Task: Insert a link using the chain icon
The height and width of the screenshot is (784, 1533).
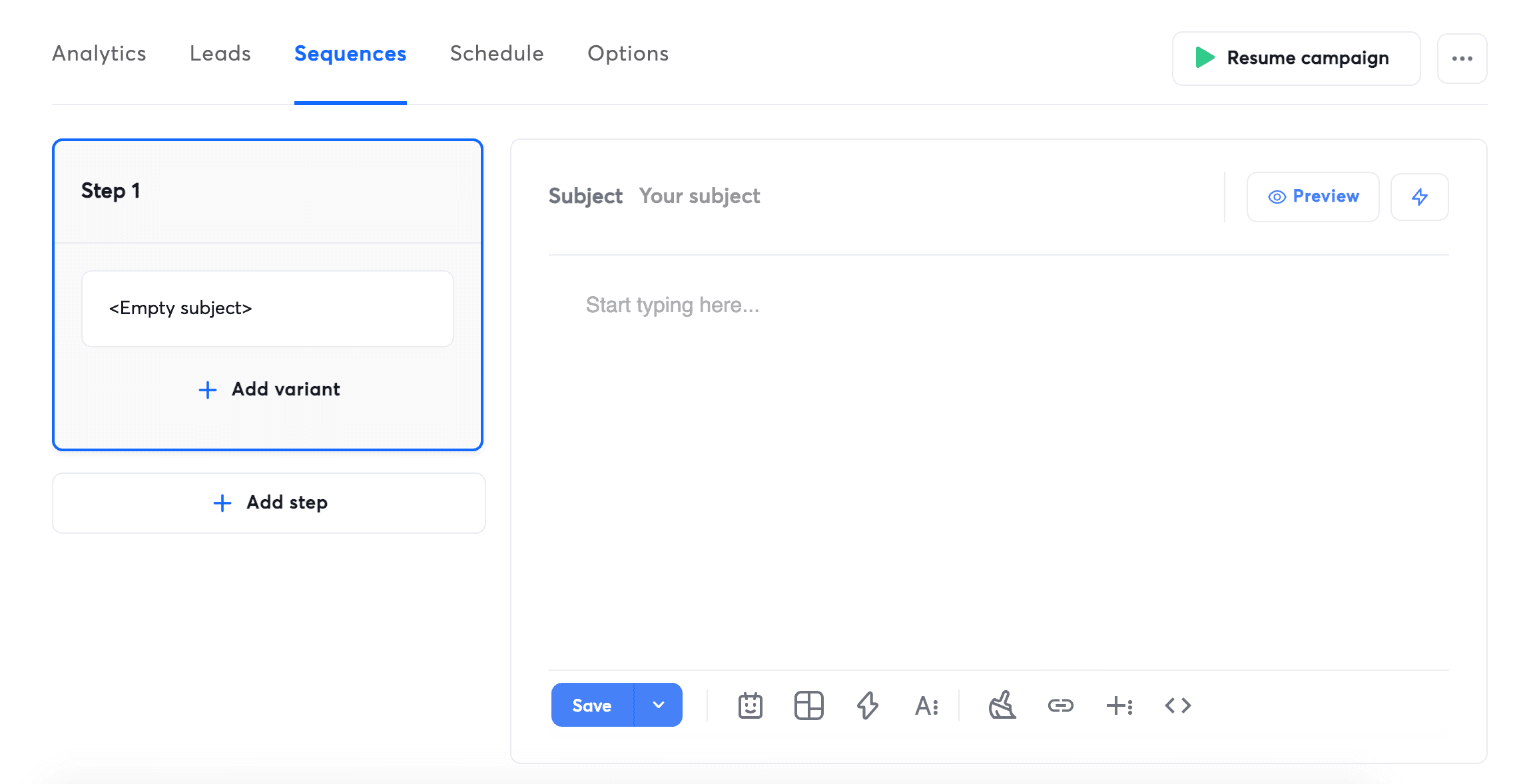Action: (x=1060, y=705)
